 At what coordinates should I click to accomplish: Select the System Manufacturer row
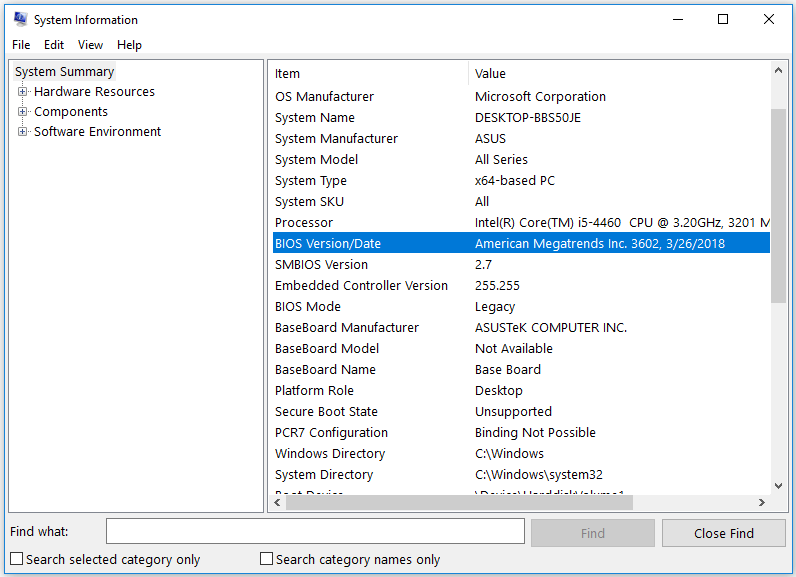521,139
